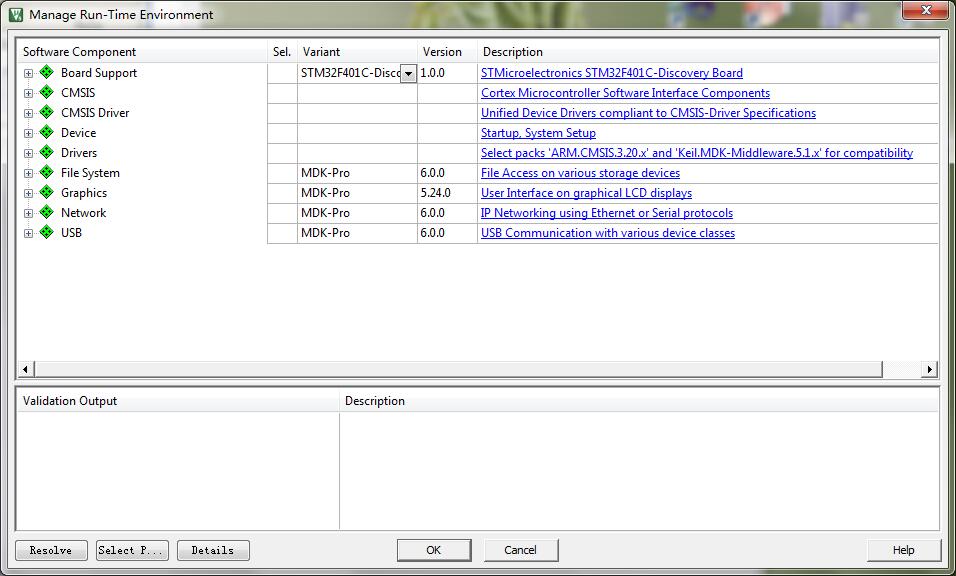Screen dimensions: 956x576
Task: Click the Version column header
Action: tap(448, 52)
